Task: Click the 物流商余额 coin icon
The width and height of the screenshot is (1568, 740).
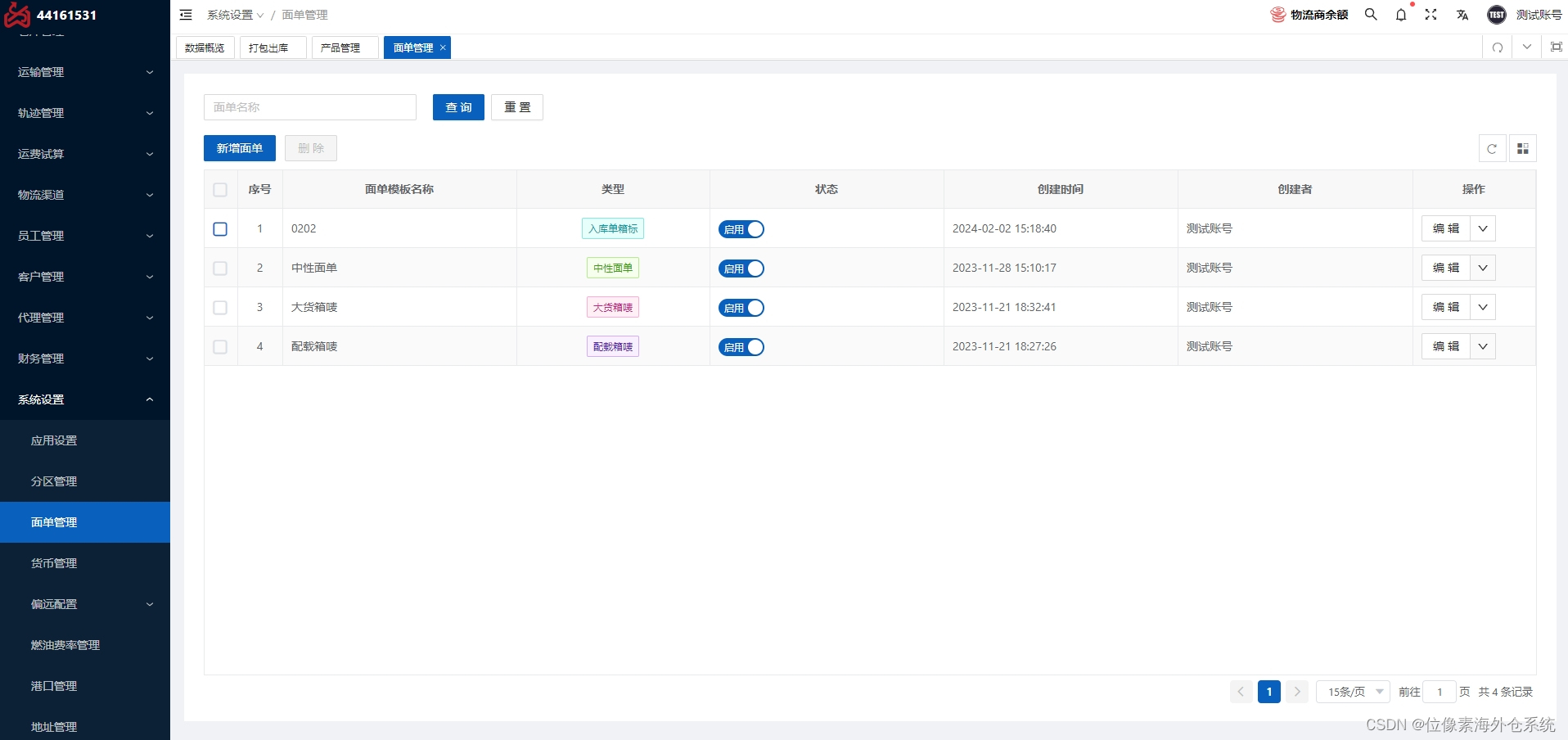Action: 1278,15
